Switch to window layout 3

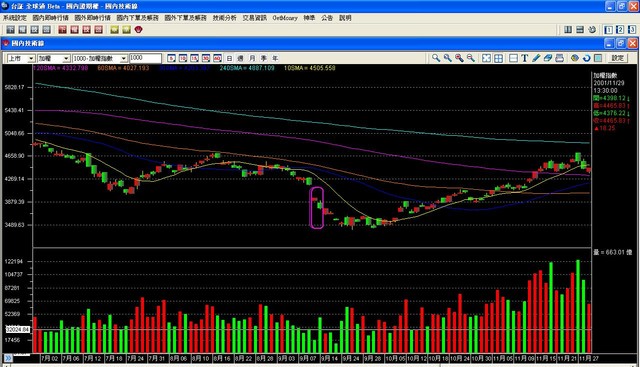(632, 30)
